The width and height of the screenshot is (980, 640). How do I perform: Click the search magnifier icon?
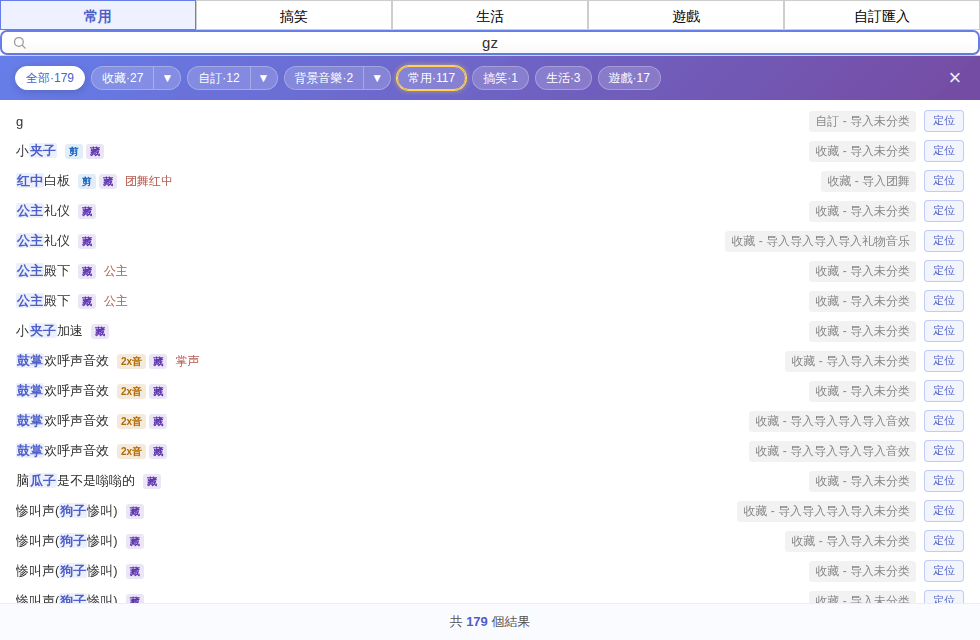coord(20,42)
